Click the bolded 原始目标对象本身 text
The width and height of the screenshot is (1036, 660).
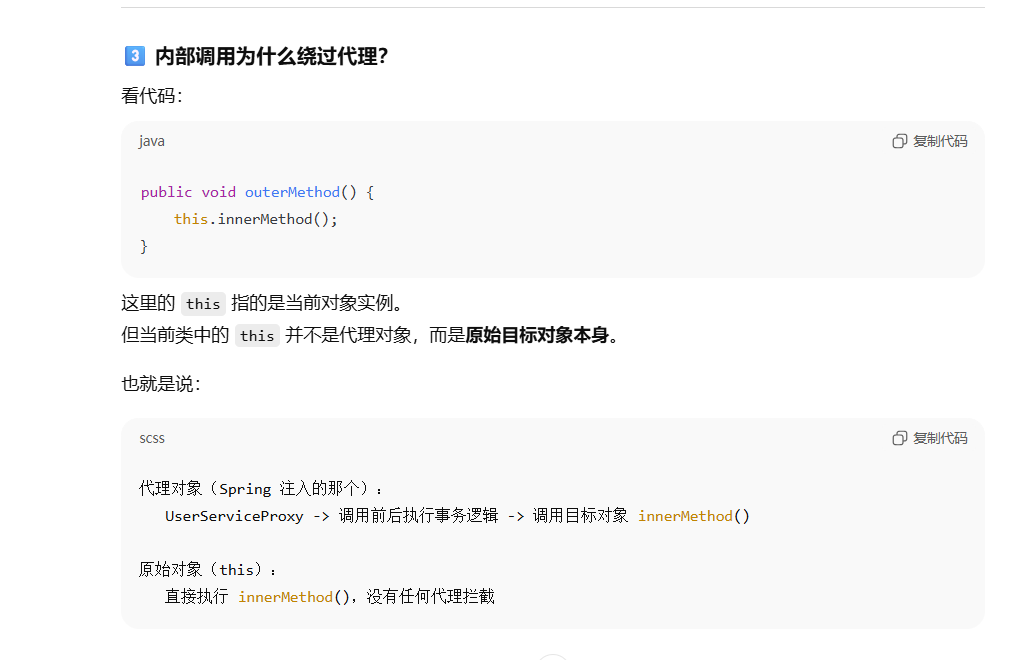[540, 335]
